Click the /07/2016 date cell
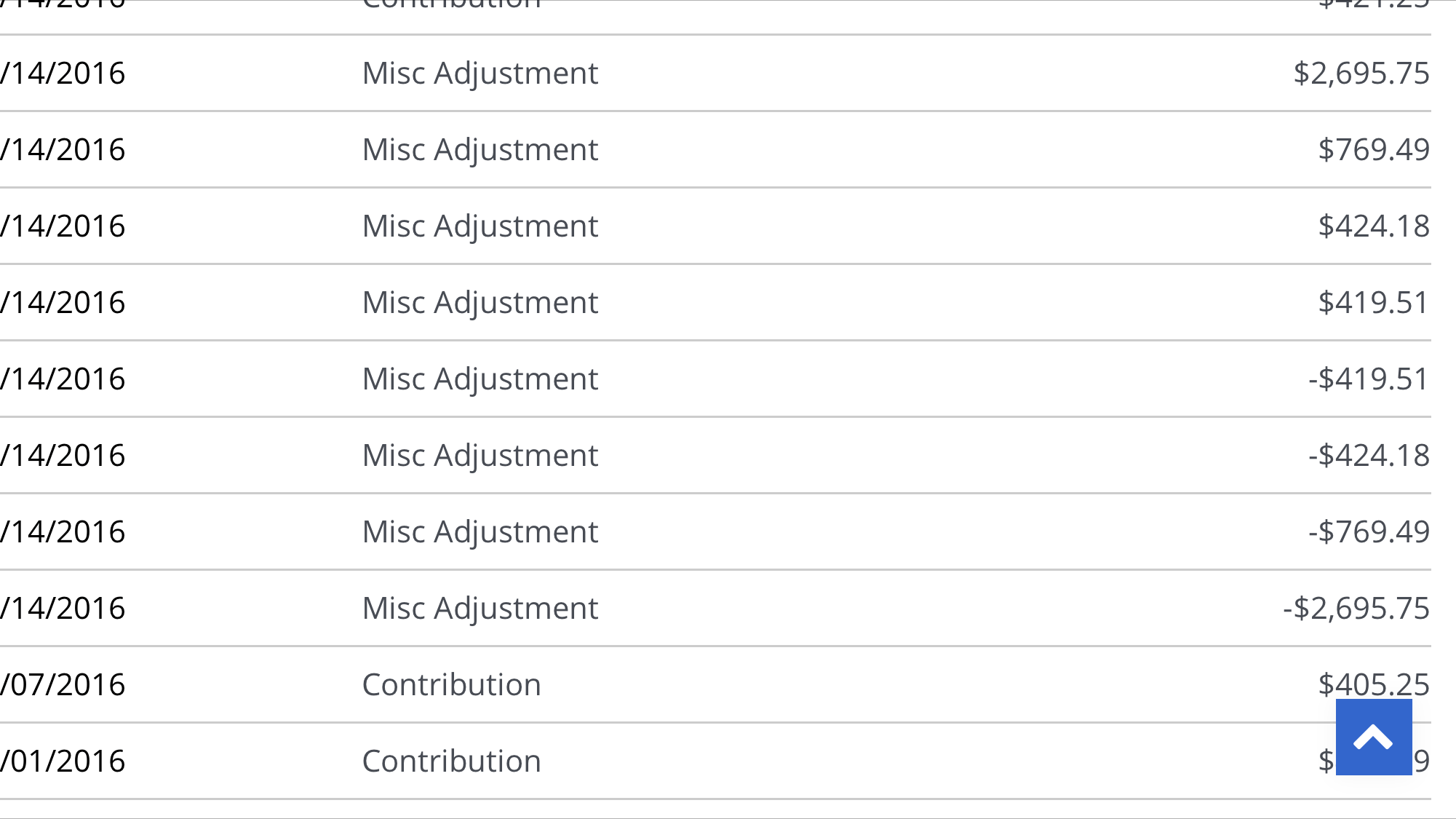 pos(63,684)
